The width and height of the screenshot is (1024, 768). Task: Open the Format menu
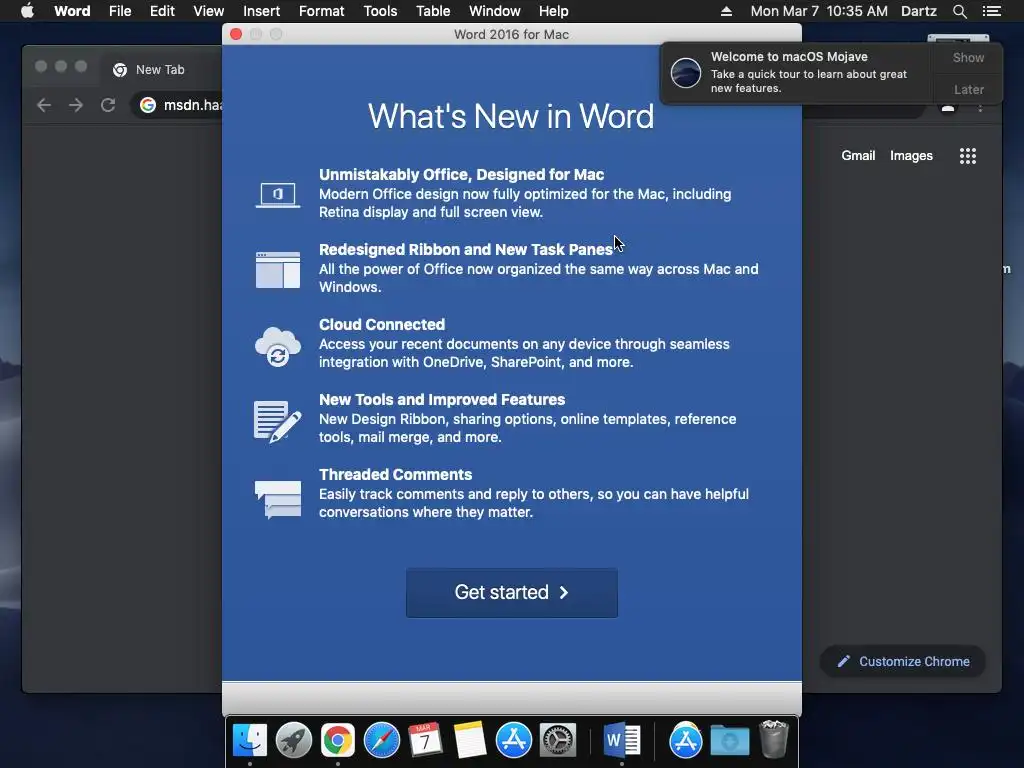(x=321, y=11)
